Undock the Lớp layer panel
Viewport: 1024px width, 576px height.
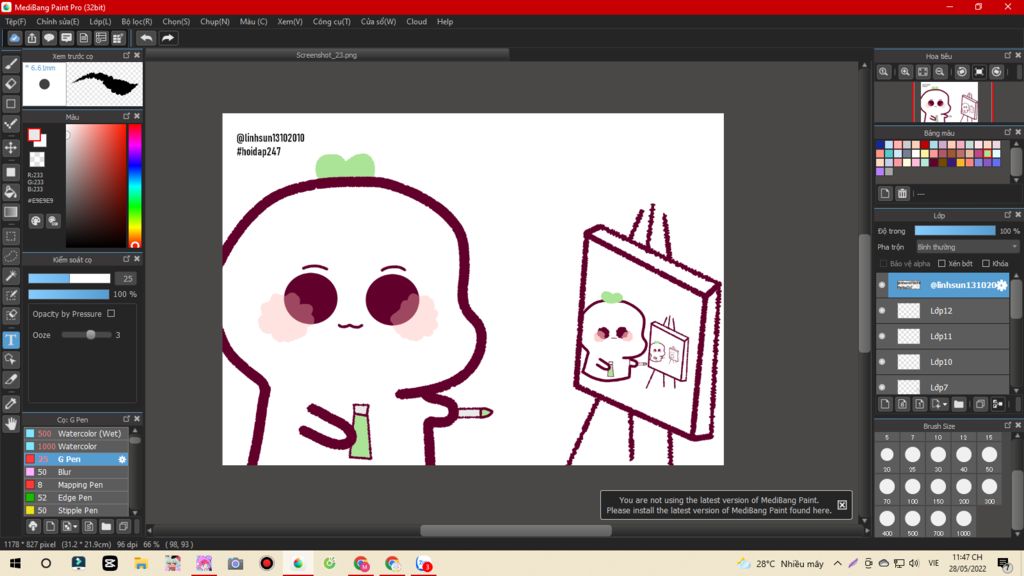(x=1008, y=215)
